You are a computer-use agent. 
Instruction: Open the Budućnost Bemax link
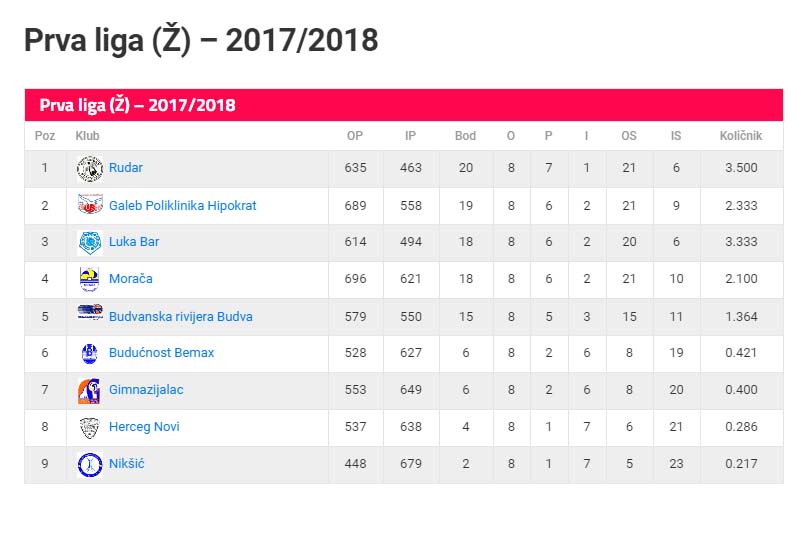[161, 353]
